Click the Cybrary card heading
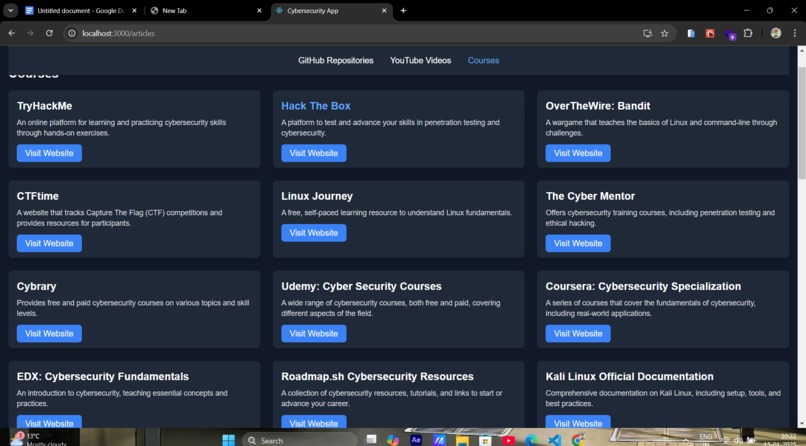The image size is (806, 446). 36,286
